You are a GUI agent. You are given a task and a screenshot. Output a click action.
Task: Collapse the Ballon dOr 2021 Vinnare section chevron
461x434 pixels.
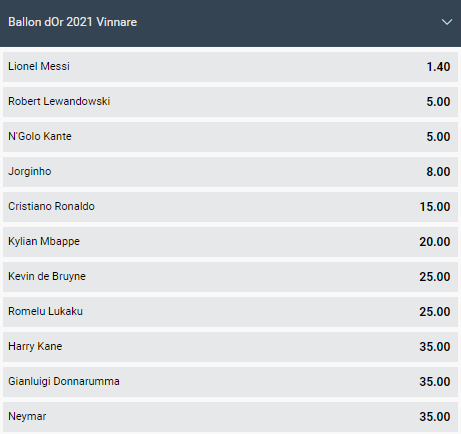pos(447,22)
